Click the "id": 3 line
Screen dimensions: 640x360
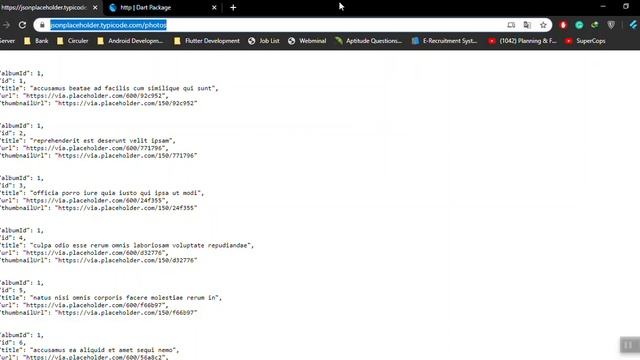click(13, 185)
